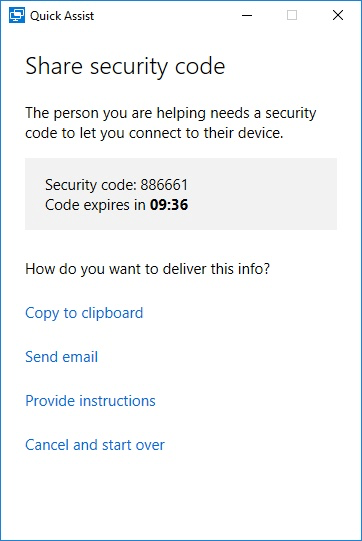Click the 'Code expires in' label

[96, 205]
